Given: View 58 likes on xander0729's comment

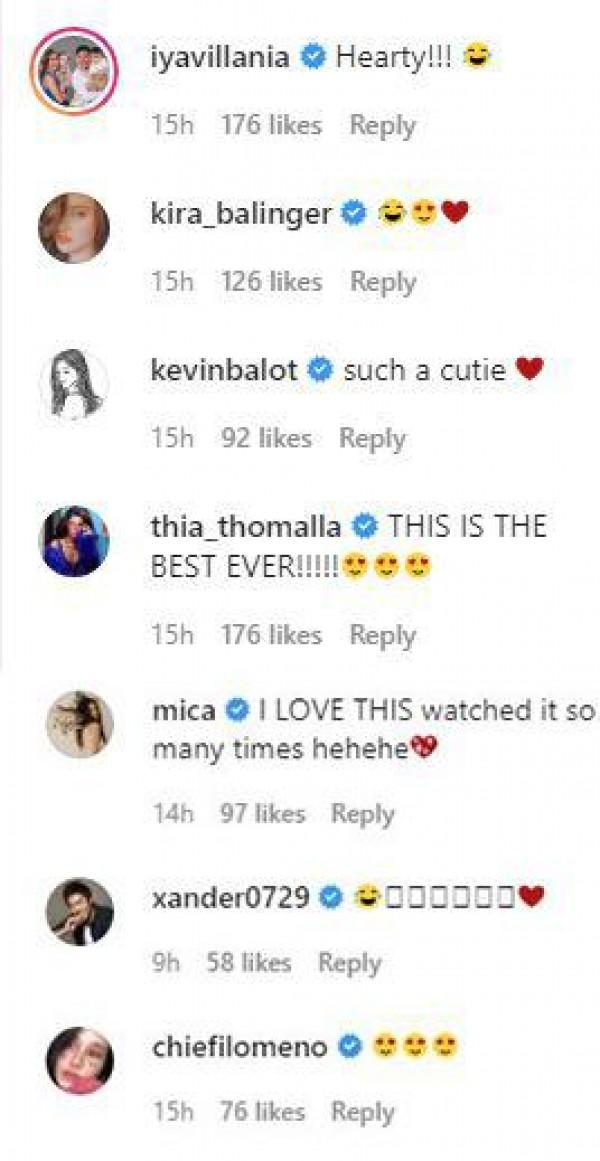Looking at the screenshot, I should (248, 963).
